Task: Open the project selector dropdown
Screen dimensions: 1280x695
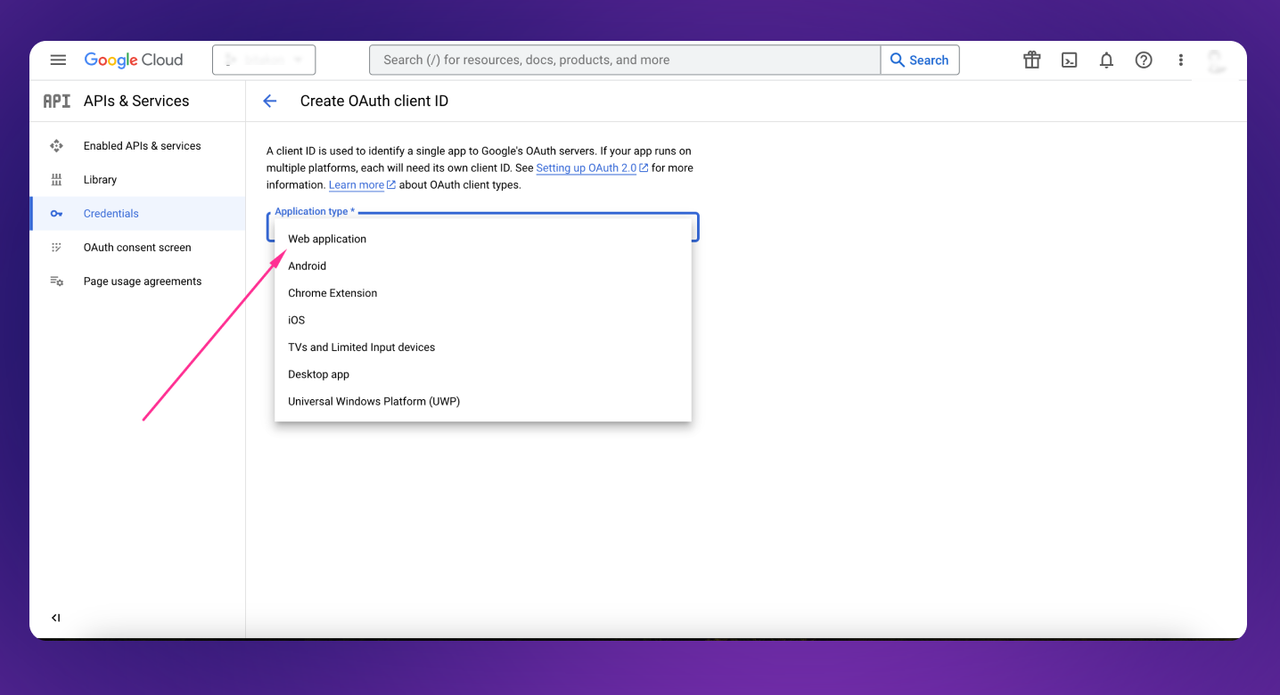Action: [x=264, y=60]
